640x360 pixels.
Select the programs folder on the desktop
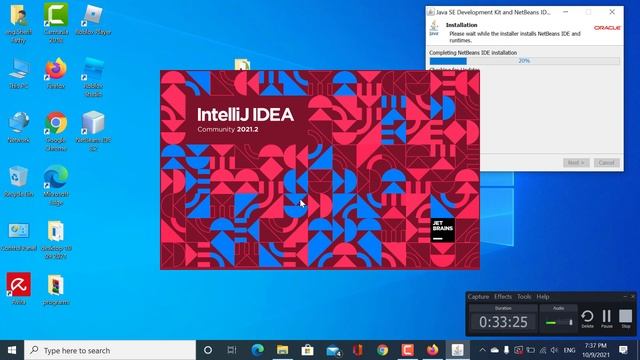[x=56, y=290]
